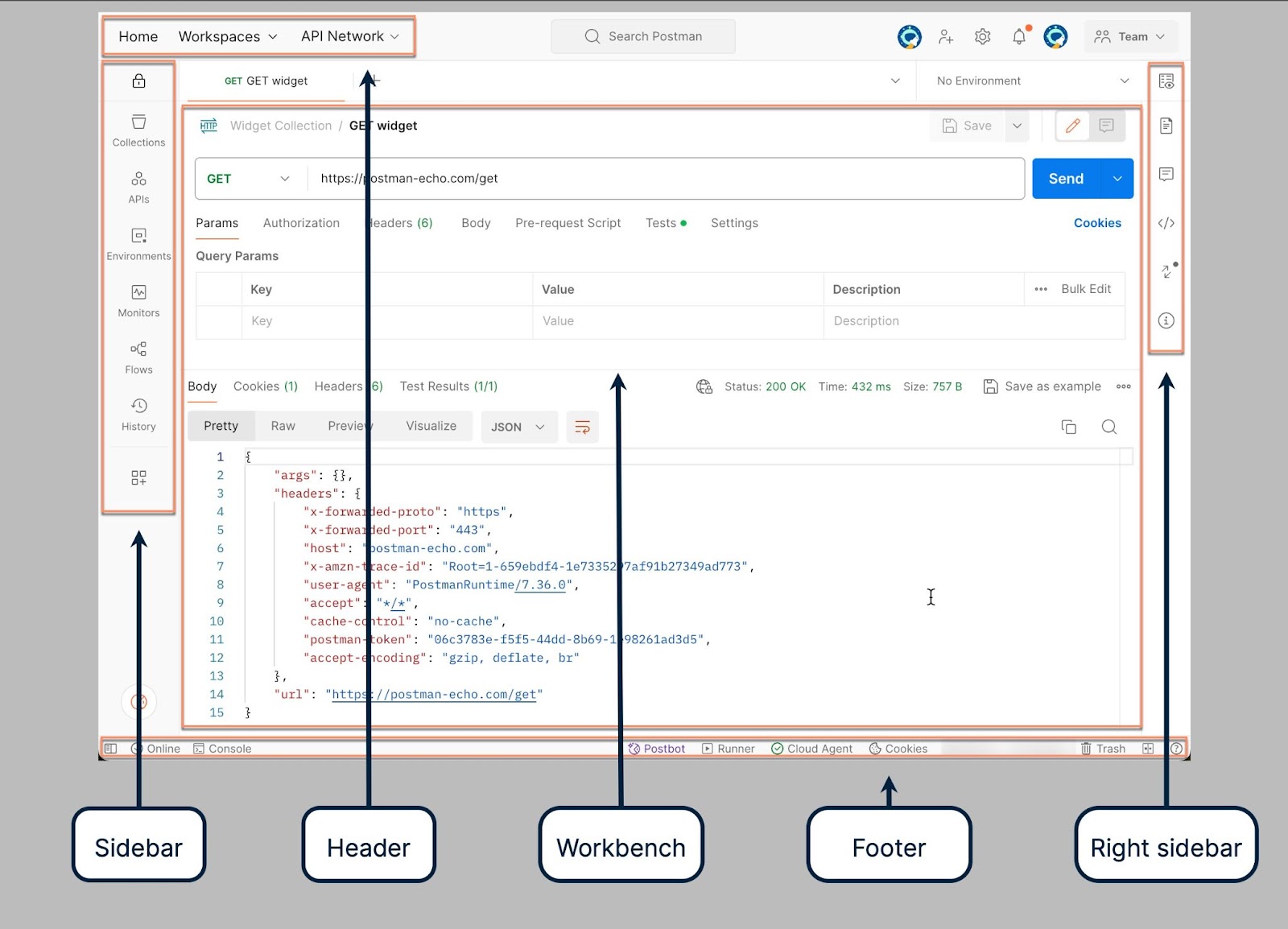Image resolution: width=1288 pixels, height=929 pixels.
Task: Click the blue Send button
Action: click(x=1066, y=179)
